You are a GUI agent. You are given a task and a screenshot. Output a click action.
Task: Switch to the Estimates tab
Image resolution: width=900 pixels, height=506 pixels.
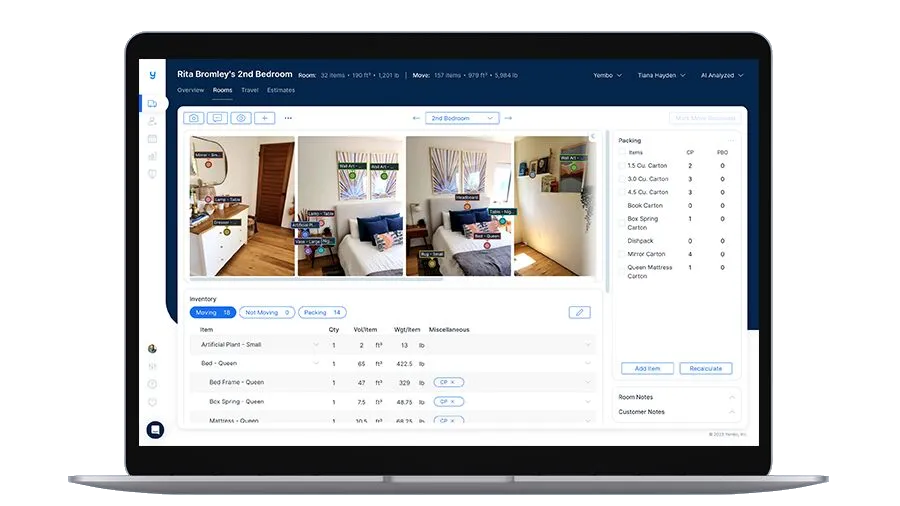click(281, 90)
